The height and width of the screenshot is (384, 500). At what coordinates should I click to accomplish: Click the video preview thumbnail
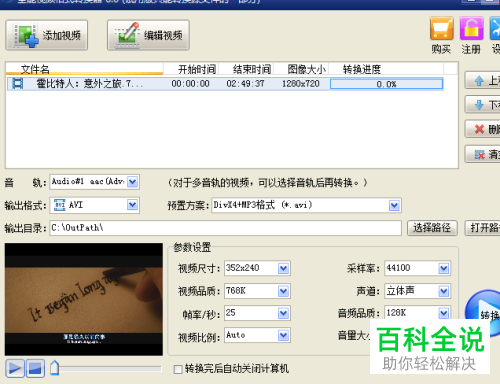coord(84,299)
